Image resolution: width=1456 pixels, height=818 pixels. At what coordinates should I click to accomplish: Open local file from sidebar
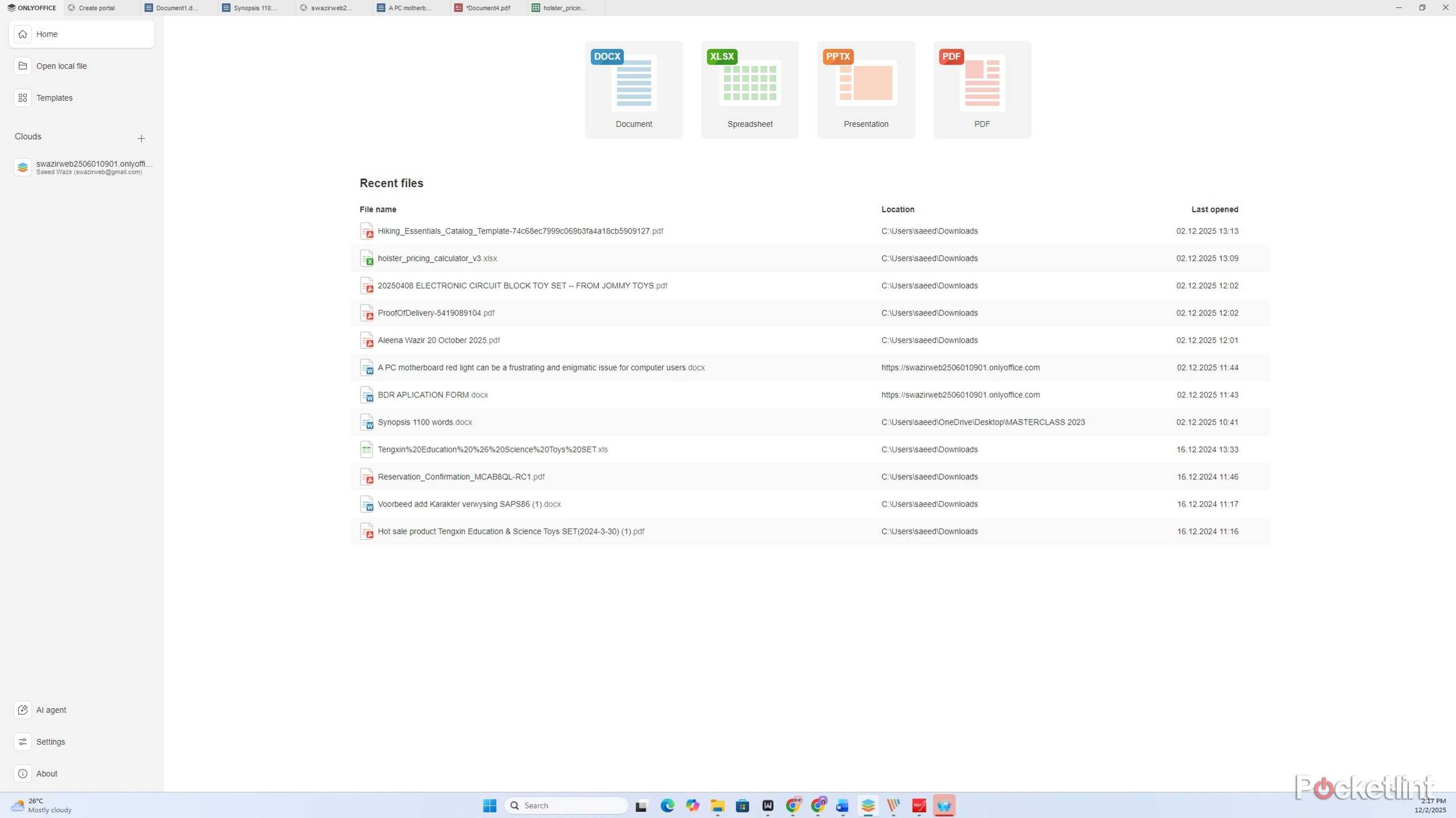point(81,66)
